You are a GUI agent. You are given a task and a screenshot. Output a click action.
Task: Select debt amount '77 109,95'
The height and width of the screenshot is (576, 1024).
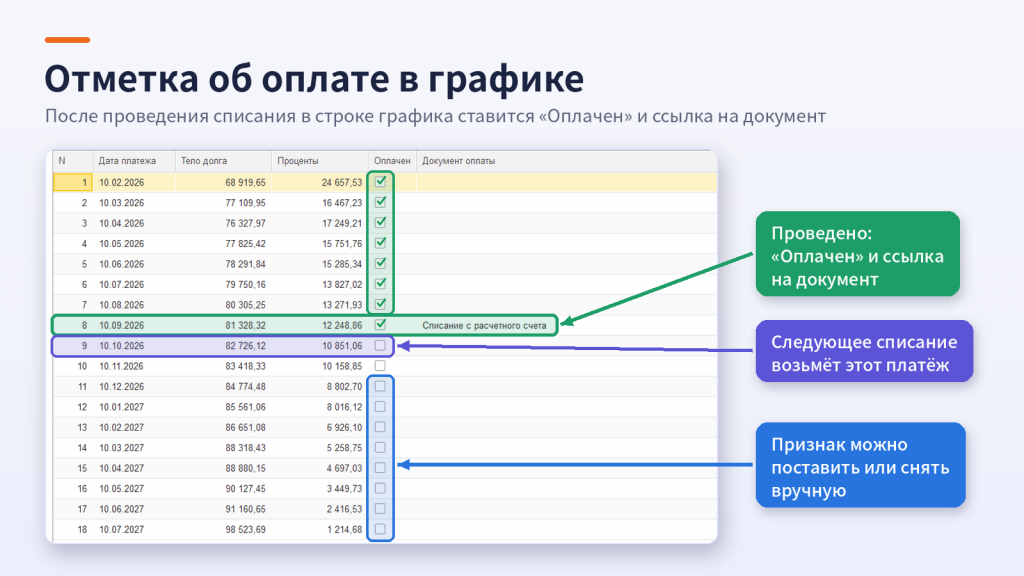point(246,202)
